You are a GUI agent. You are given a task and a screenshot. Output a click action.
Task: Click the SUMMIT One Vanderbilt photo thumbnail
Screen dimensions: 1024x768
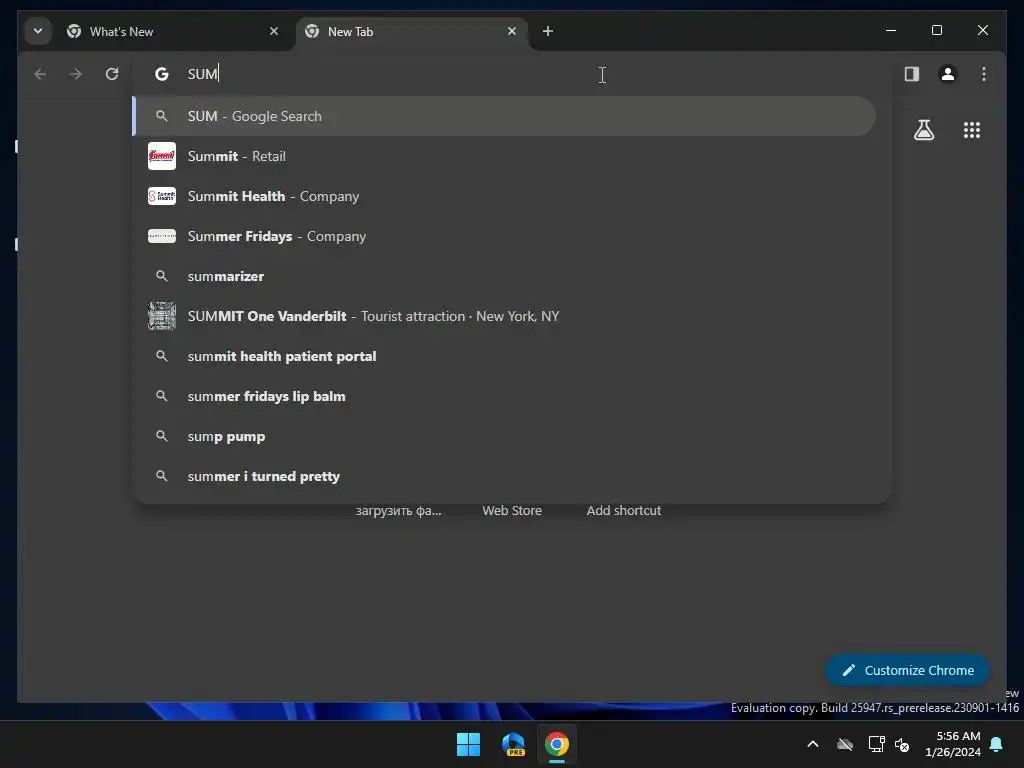click(x=161, y=316)
